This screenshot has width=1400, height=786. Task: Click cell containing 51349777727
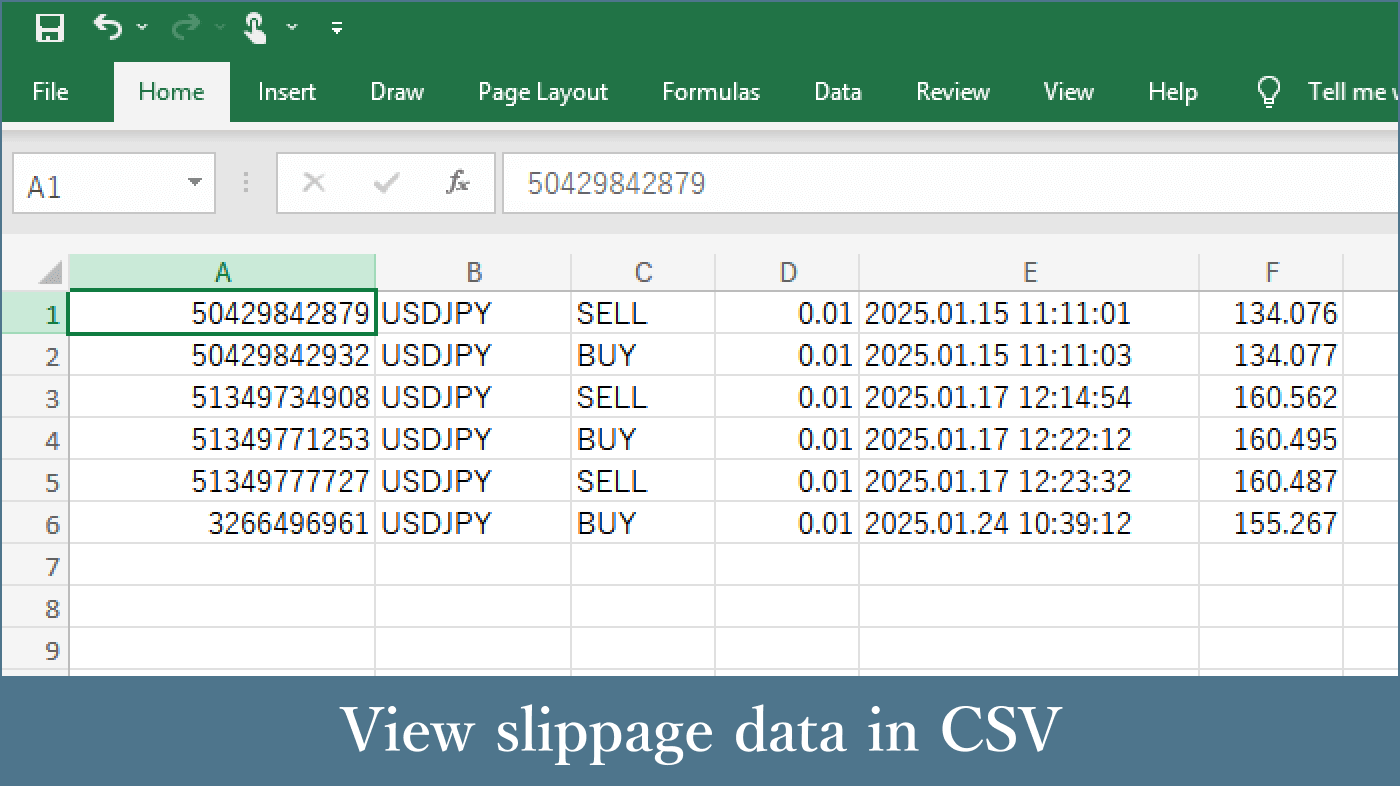(222, 481)
